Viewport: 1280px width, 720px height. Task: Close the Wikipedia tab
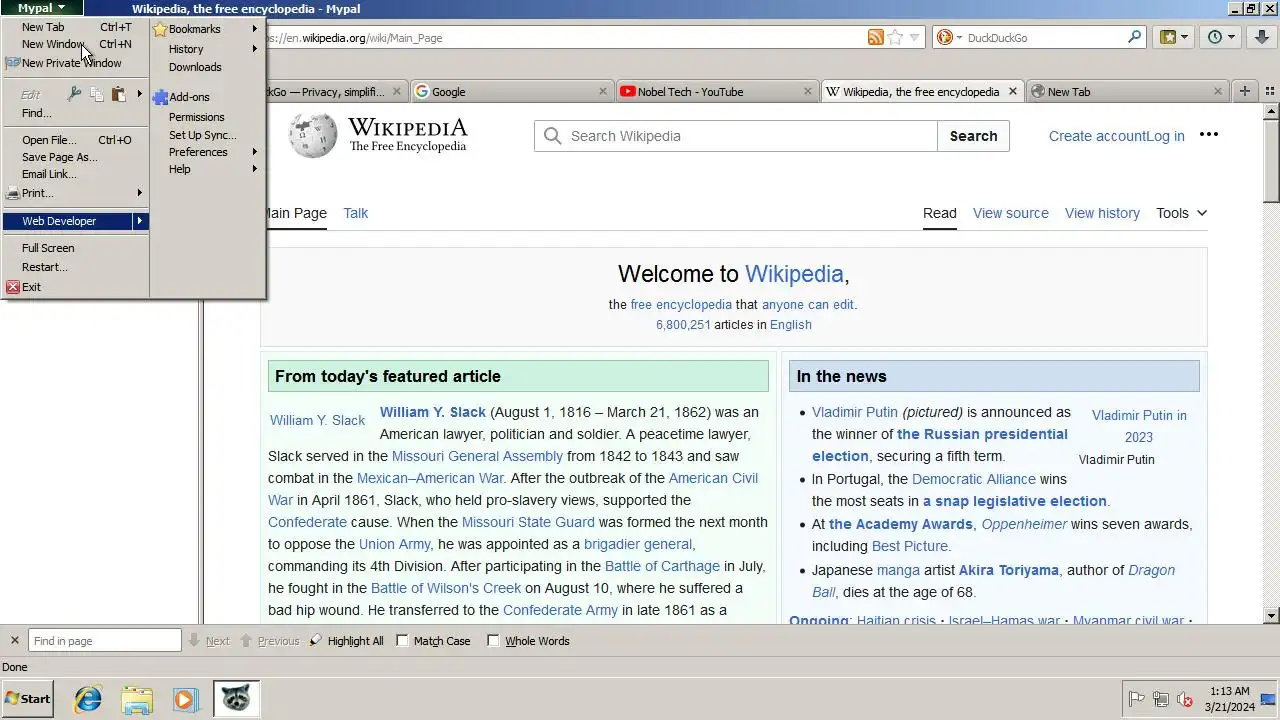(x=1012, y=91)
